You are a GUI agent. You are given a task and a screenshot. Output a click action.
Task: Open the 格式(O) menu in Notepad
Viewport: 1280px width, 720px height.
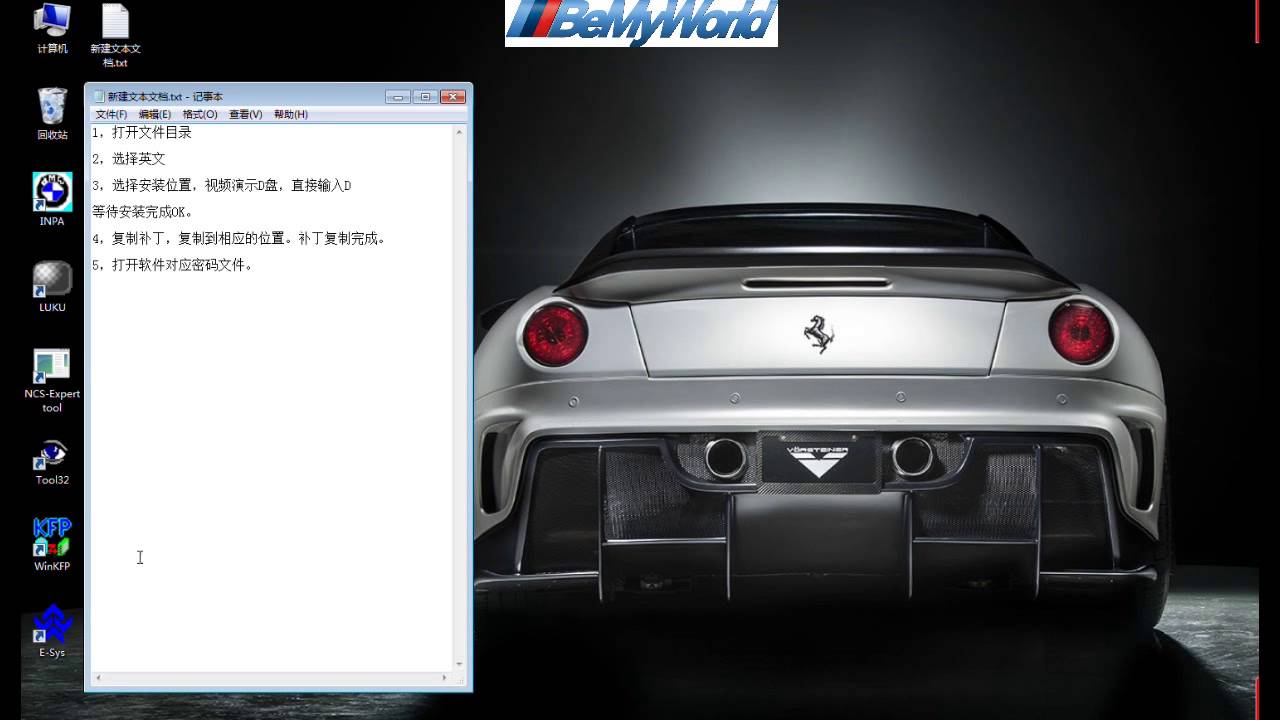[200, 115]
